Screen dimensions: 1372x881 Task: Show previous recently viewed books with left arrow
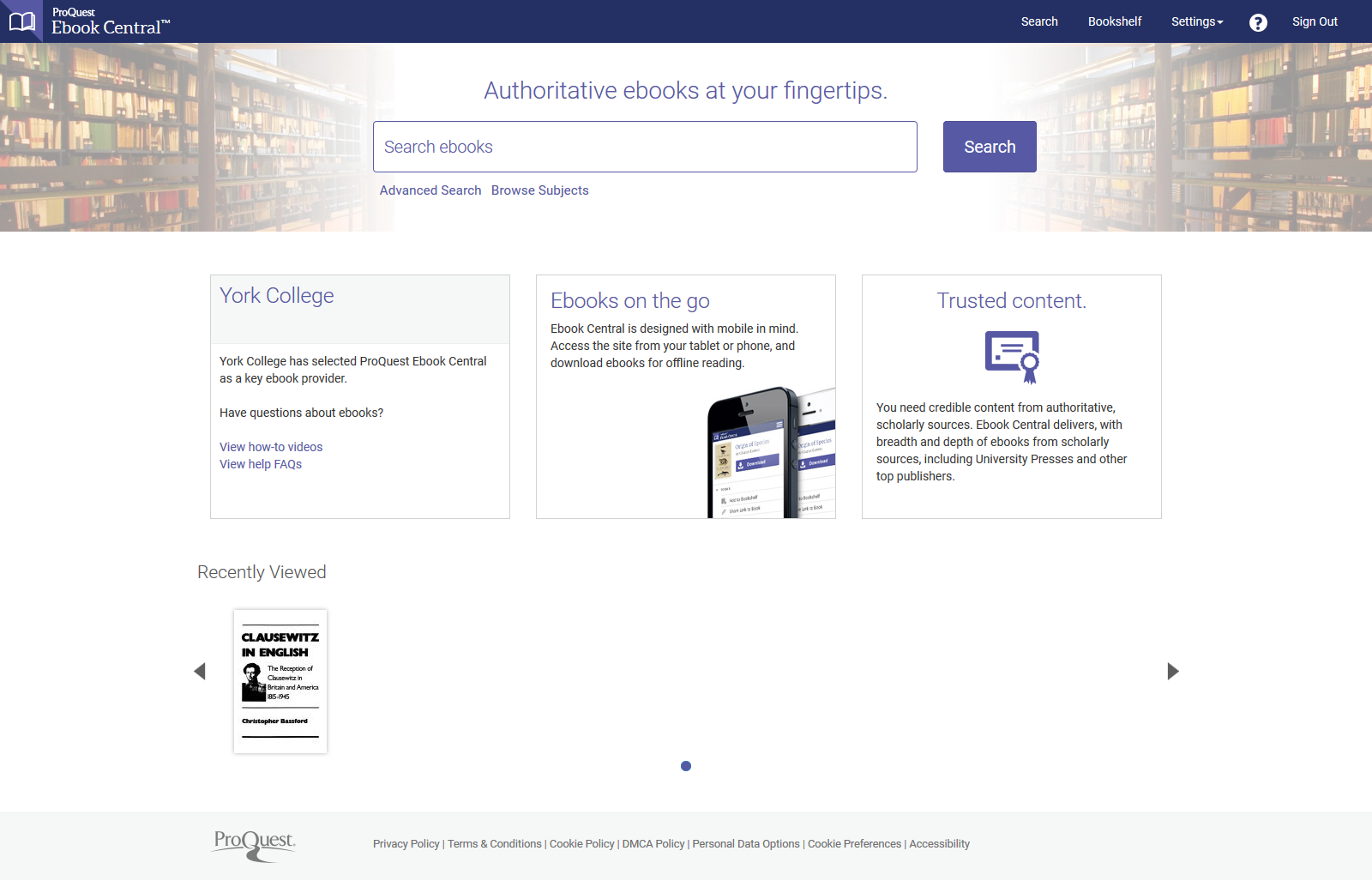coord(200,671)
